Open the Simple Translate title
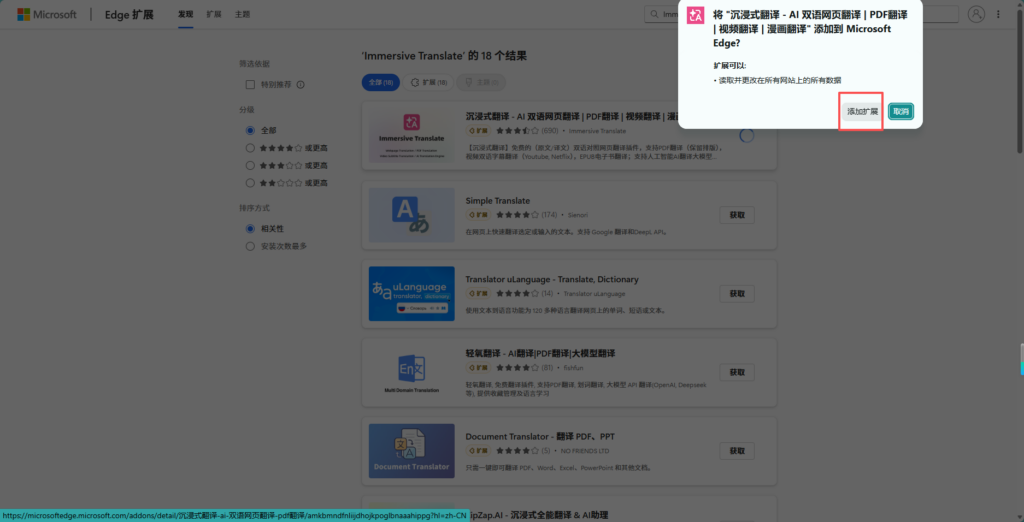This screenshot has height=522, width=1024. [498, 201]
